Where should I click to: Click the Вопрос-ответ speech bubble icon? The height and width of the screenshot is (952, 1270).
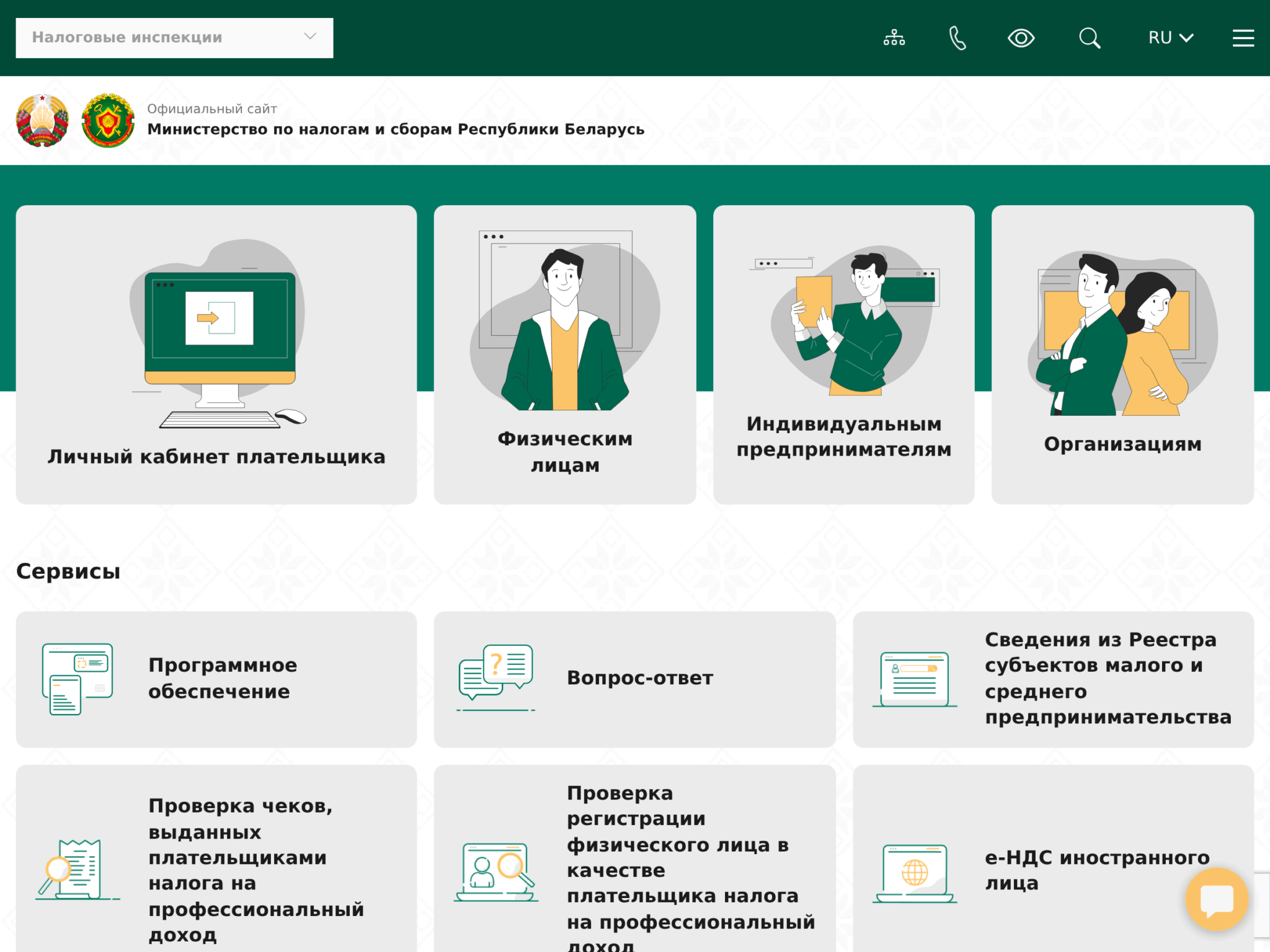(495, 677)
